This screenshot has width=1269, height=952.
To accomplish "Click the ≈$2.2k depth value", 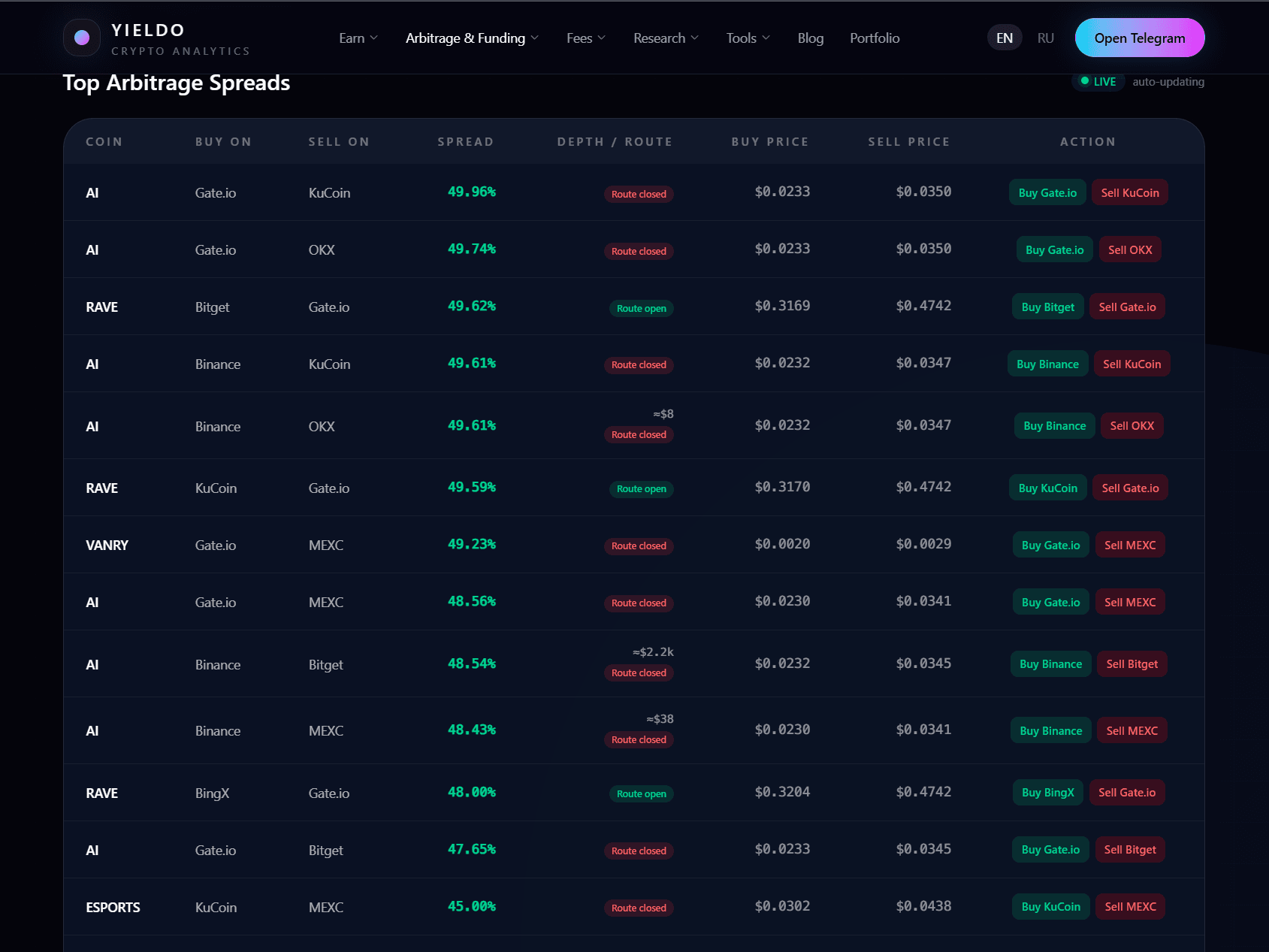I will click(x=653, y=652).
